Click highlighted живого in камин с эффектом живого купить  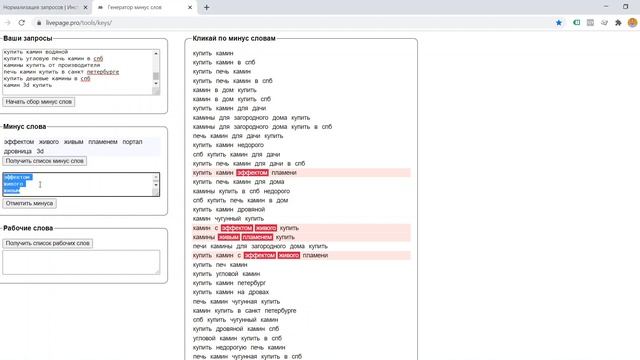(x=266, y=228)
